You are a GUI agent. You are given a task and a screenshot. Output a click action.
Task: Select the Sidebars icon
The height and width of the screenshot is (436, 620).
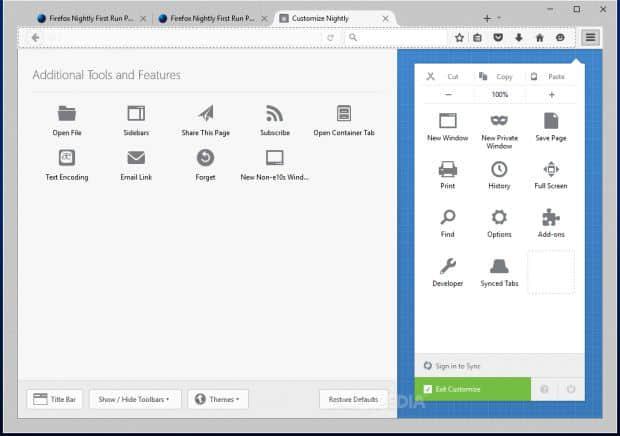[136, 113]
